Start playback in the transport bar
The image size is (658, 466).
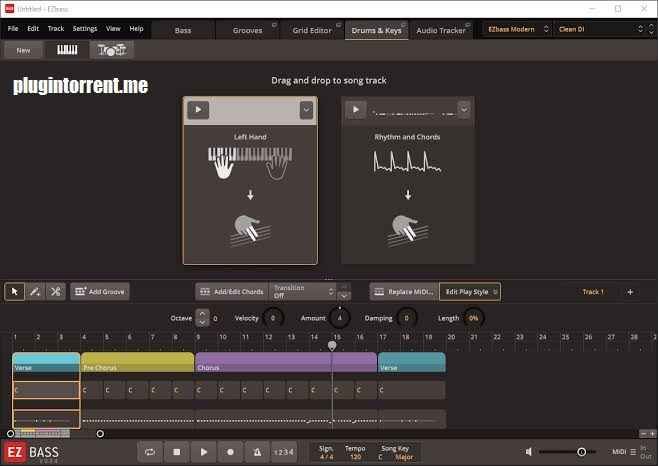click(204, 452)
